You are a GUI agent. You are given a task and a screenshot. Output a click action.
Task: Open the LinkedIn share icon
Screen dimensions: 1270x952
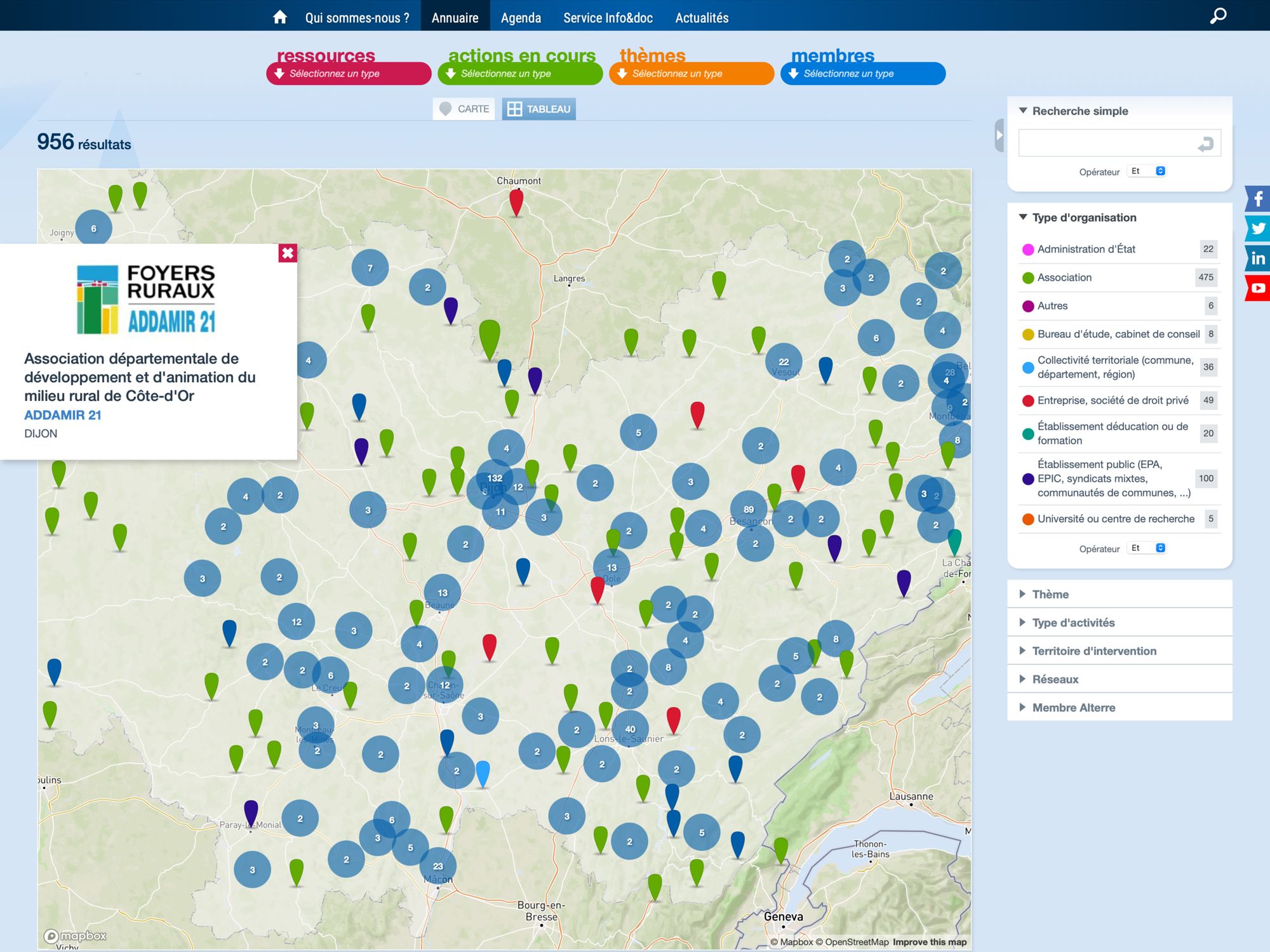(1257, 258)
